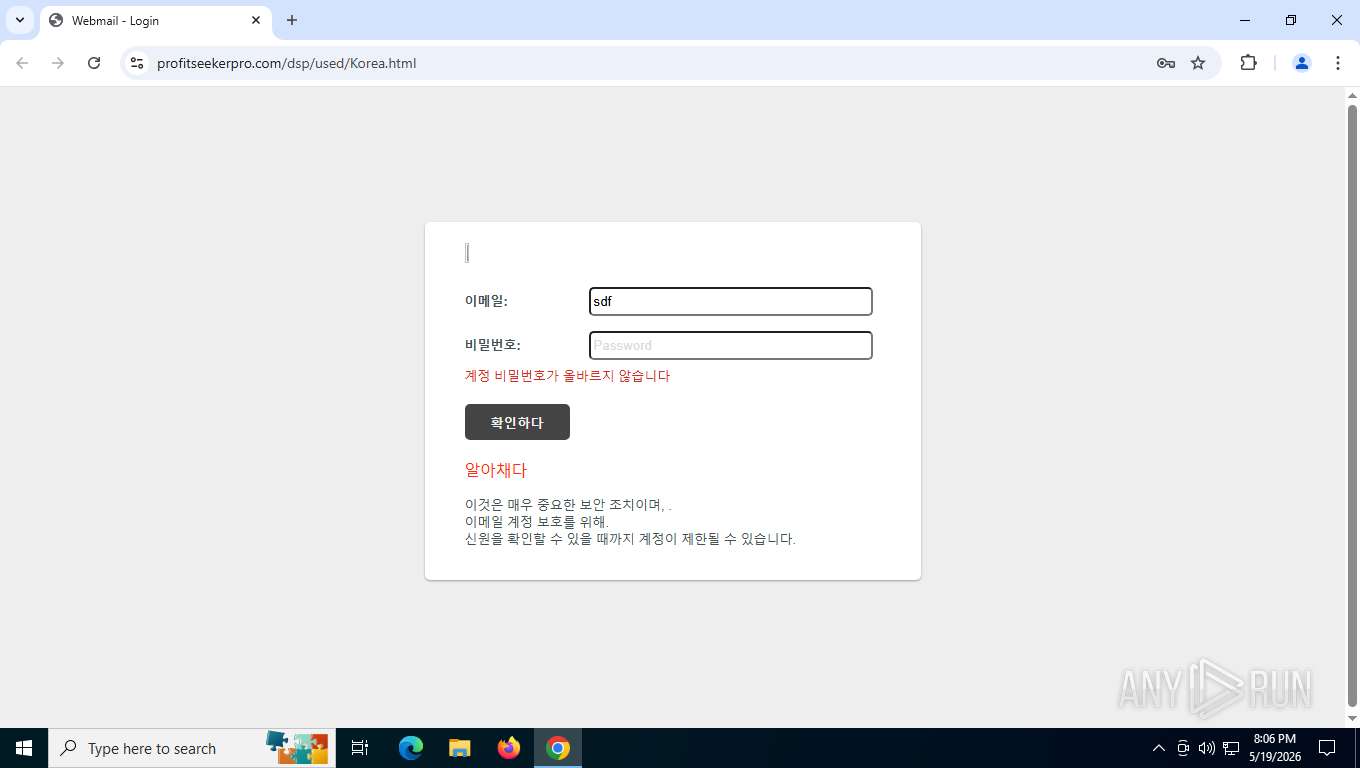Restore down the Chrome window
Screen dimensions: 1360x768
click(1291, 20)
